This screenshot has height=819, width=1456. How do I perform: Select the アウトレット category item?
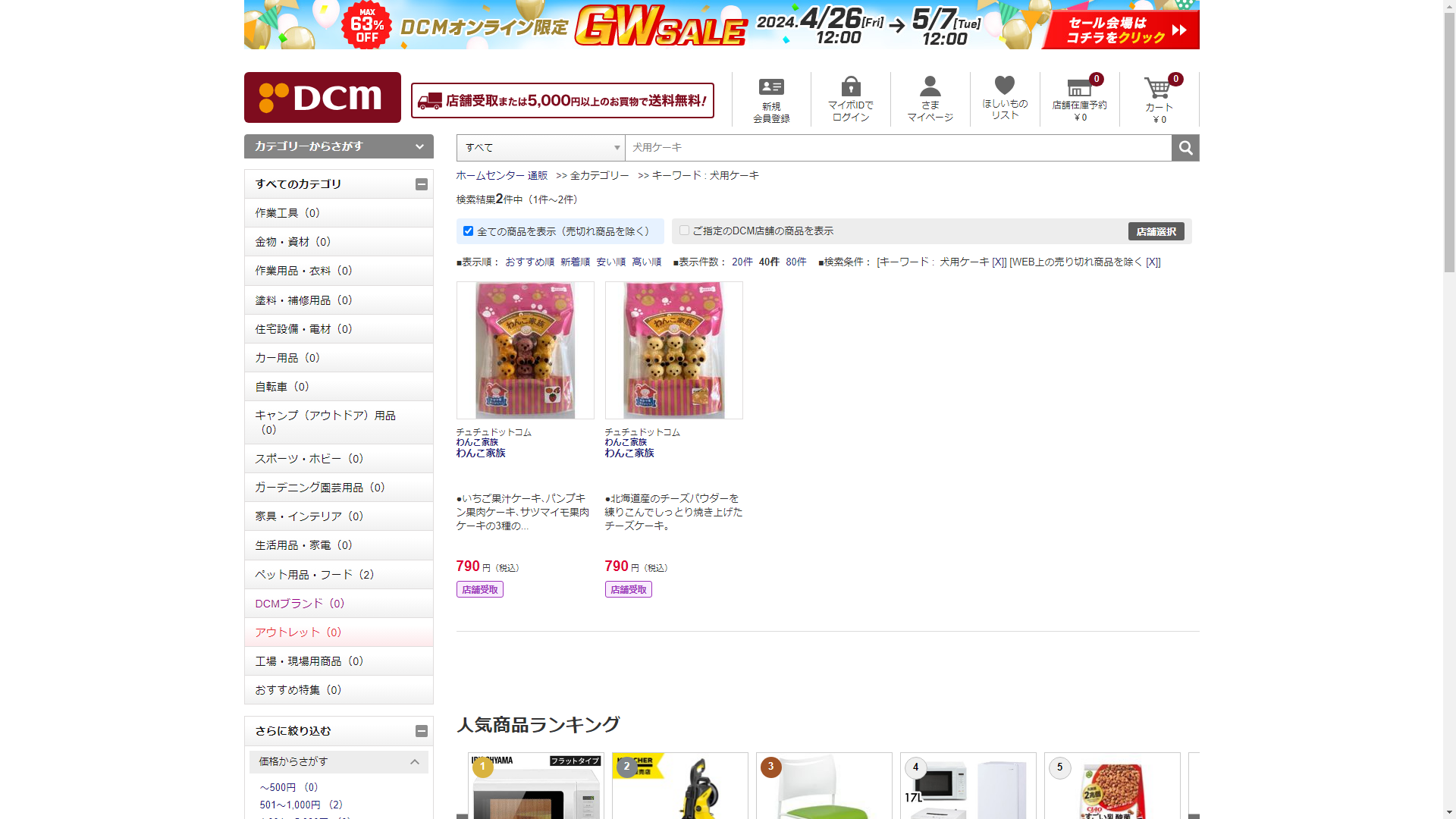[x=298, y=632]
